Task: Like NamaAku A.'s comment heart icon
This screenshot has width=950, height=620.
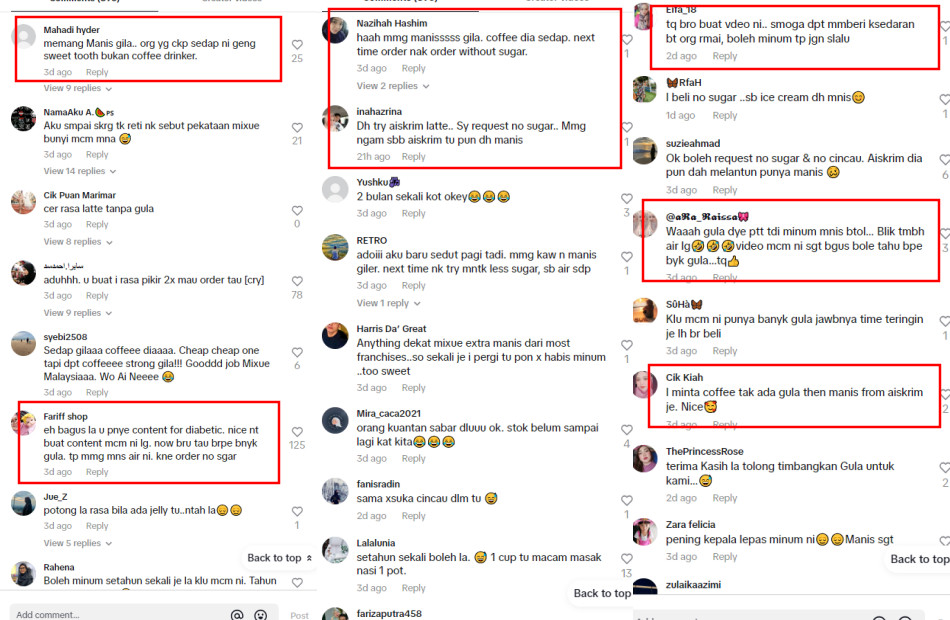Action: click(x=297, y=128)
